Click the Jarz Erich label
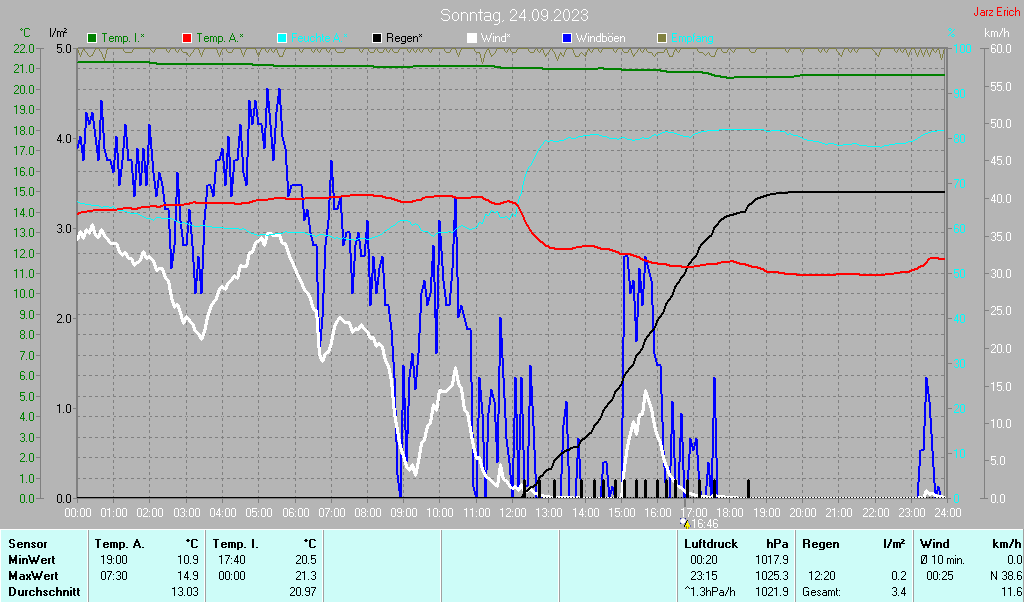 click(996, 13)
